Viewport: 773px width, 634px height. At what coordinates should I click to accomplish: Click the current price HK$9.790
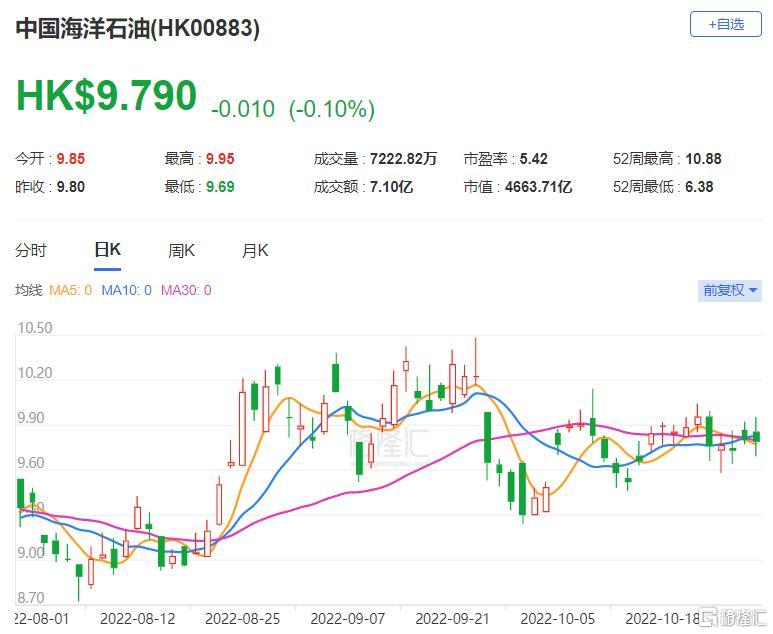point(106,95)
